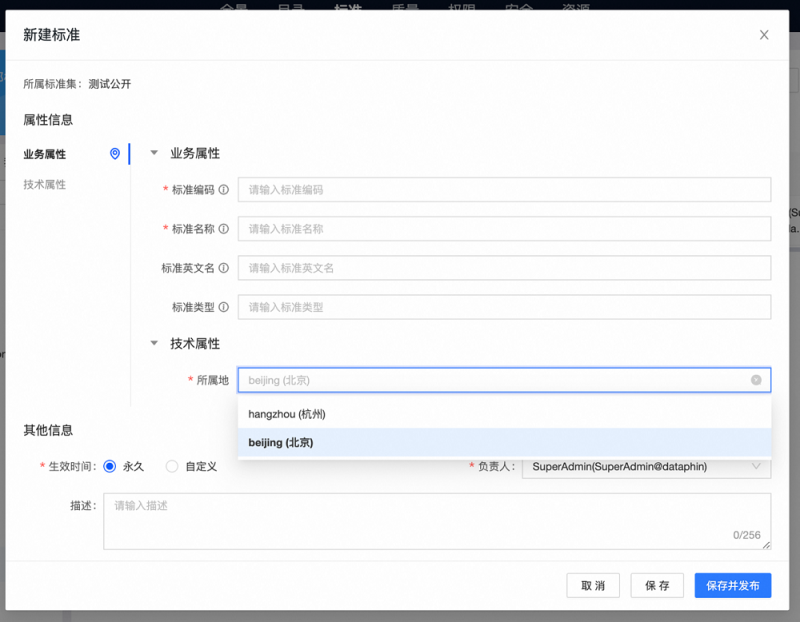The image size is (800, 622).
Task: Click the 保存并发布 button
Action: click(733, 585)
